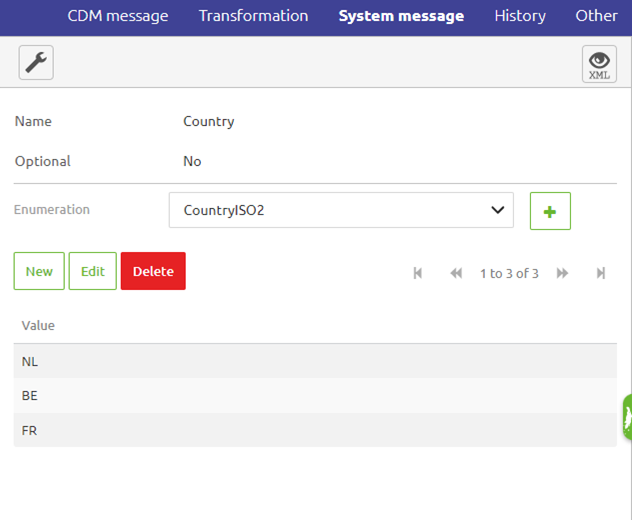Go to the next page of values

point(562,273)
